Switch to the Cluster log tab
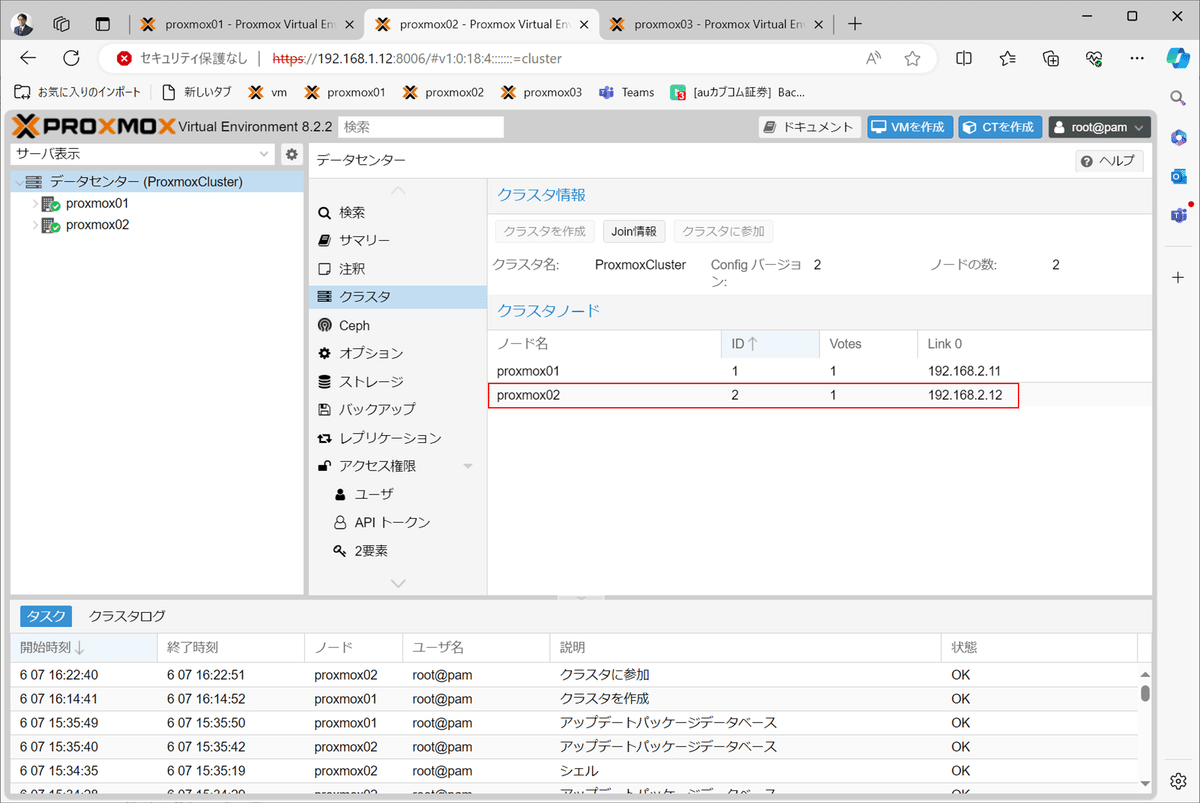Screen dimensions: 1200x803 (127, 616)
